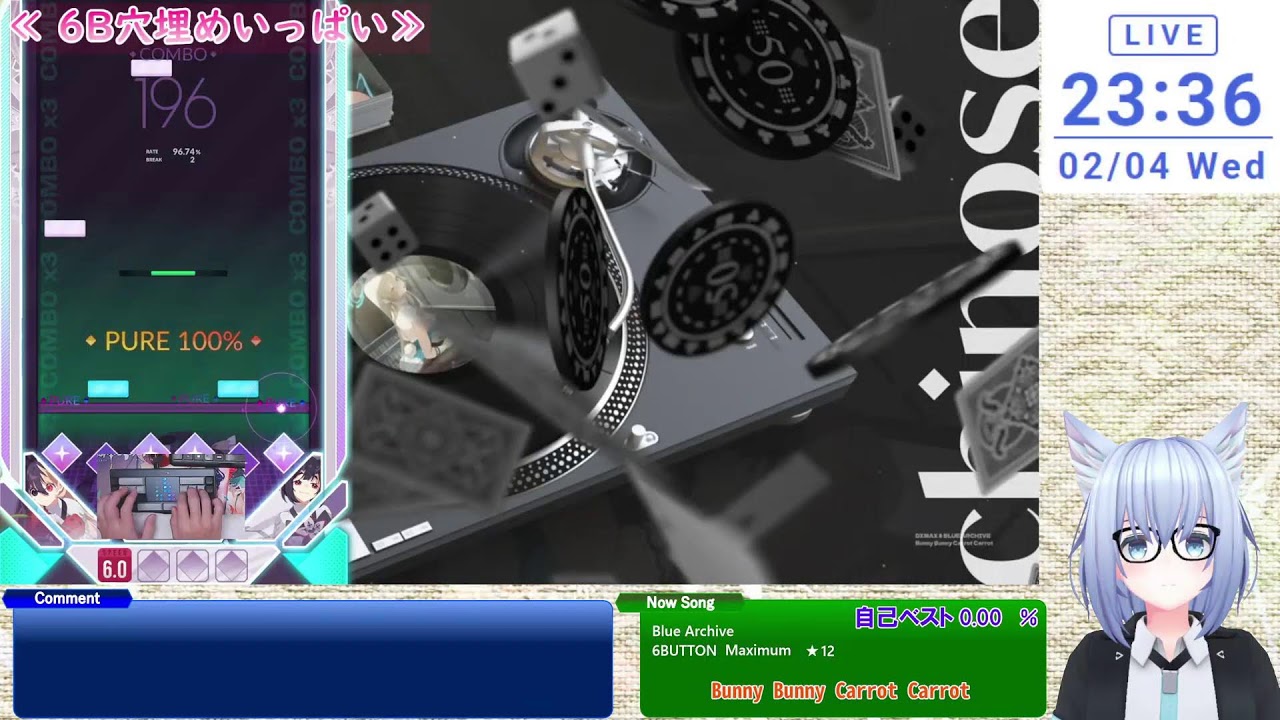The image size is (1280, 720).
Task: Click the date text "02/04 Wed"
Action: pyautogui.click(x=1162, y=166)
